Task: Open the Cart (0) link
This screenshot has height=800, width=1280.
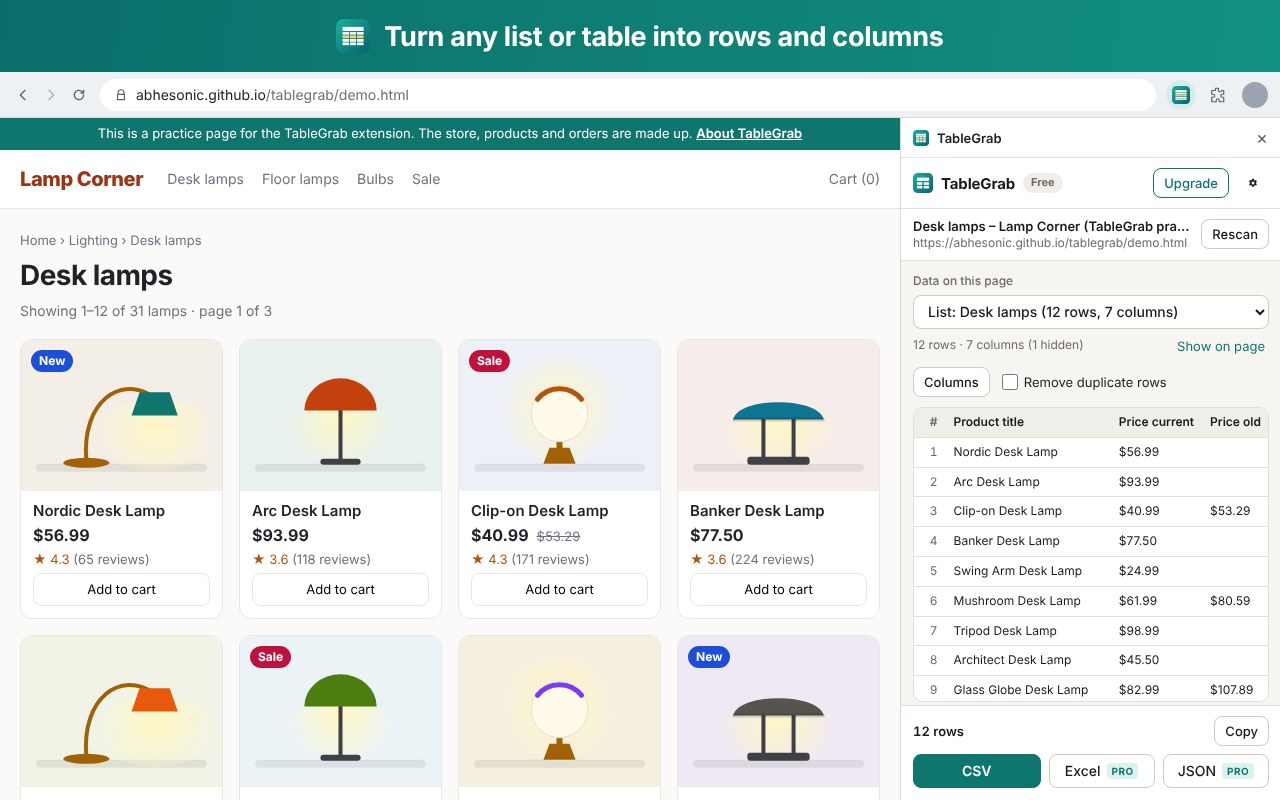Action: tap(854, 179)
